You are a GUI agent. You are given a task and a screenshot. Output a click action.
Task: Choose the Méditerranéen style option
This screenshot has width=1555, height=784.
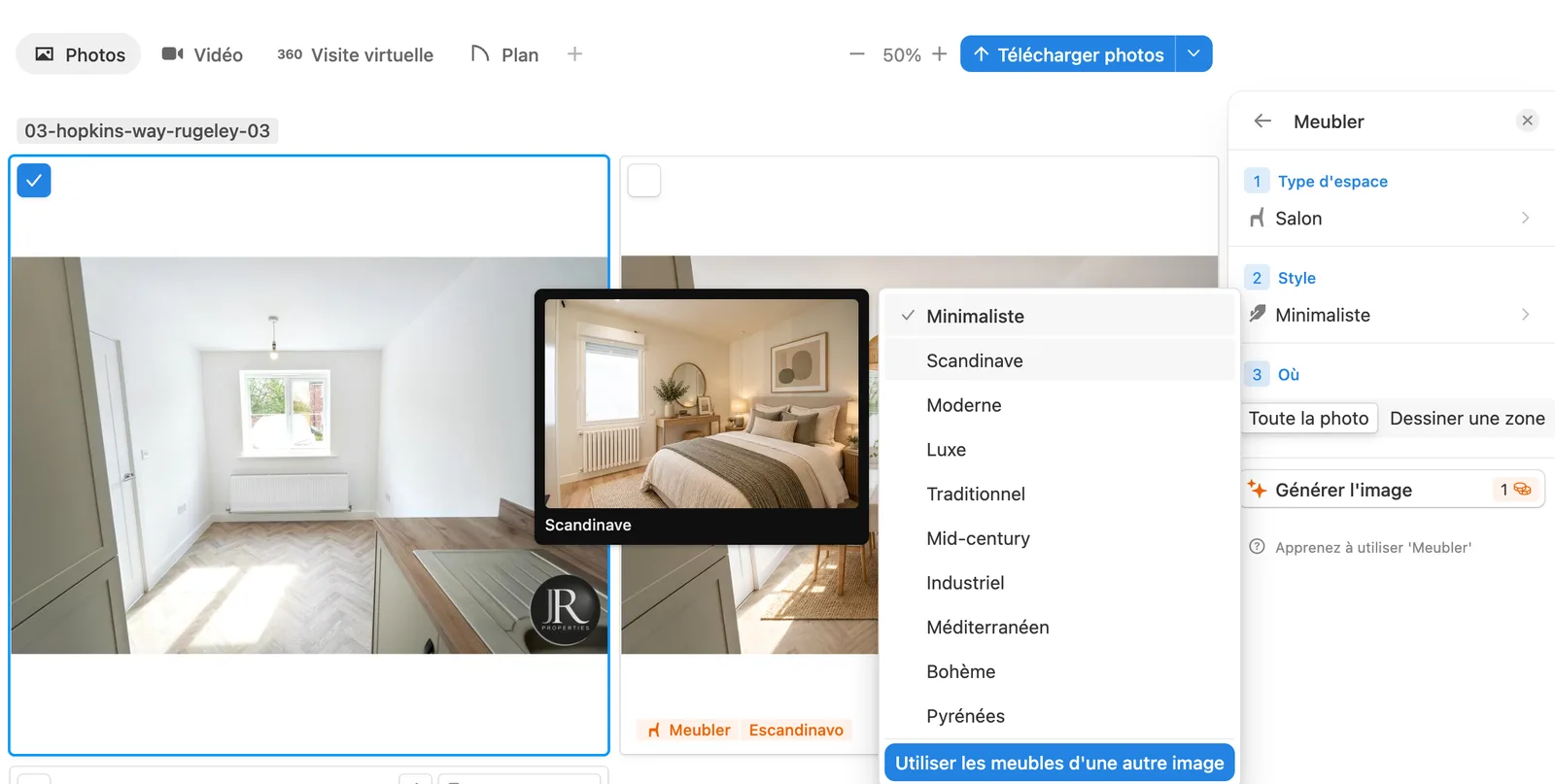click(1059, 628)
